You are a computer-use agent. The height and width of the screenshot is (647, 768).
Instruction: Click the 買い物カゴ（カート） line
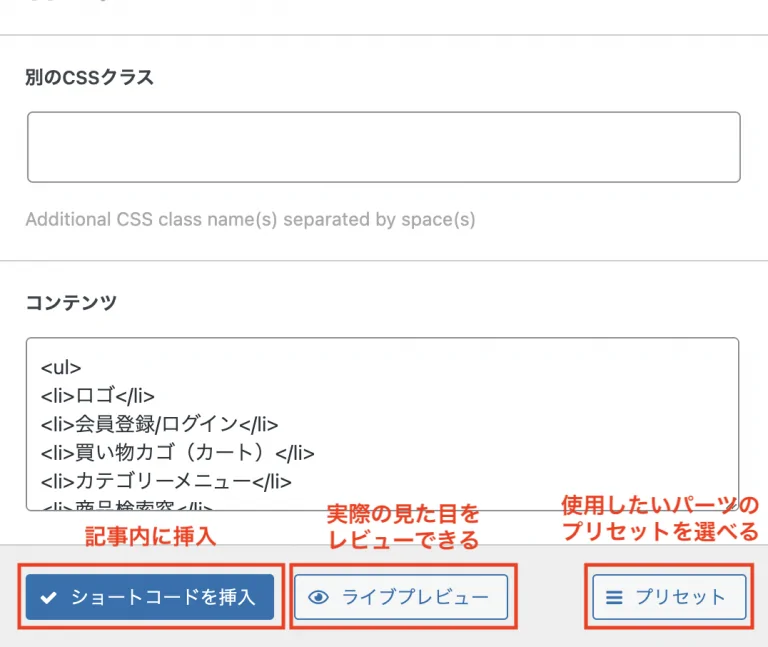(177, 453)
